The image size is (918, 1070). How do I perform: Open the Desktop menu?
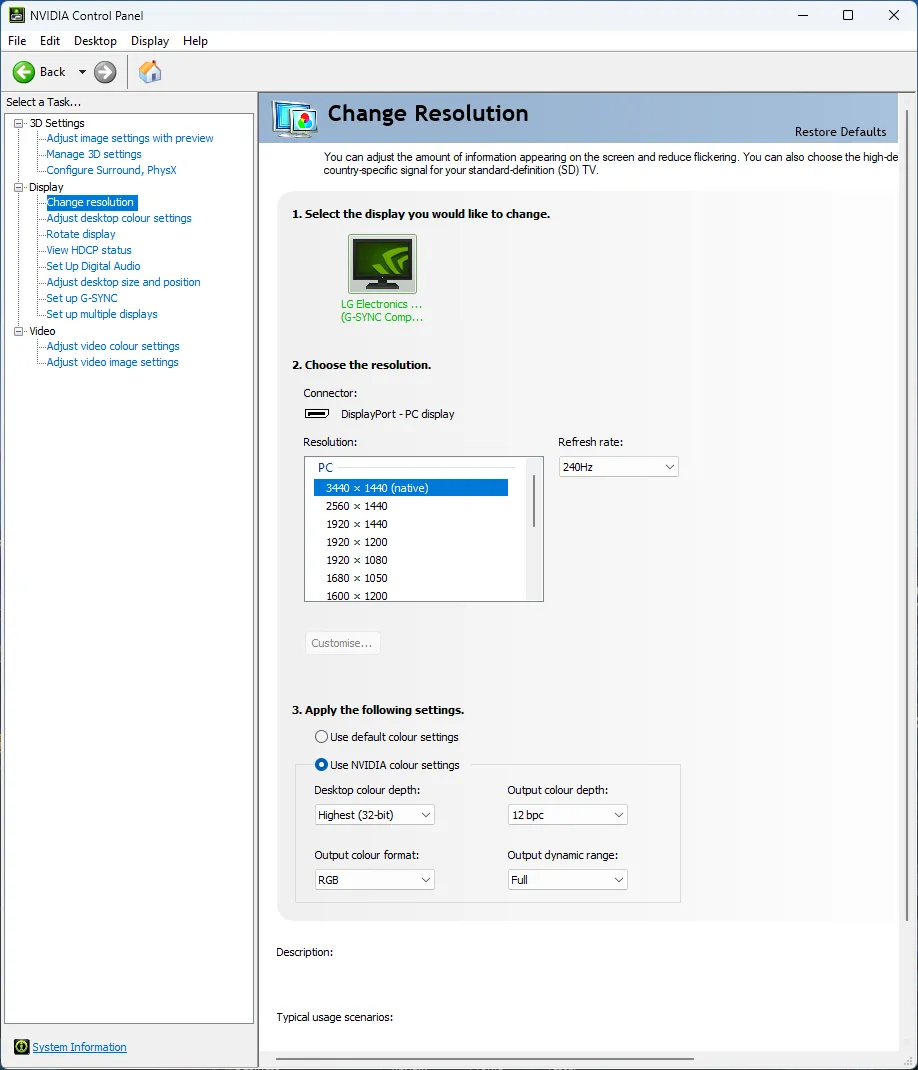coord(95,41)
